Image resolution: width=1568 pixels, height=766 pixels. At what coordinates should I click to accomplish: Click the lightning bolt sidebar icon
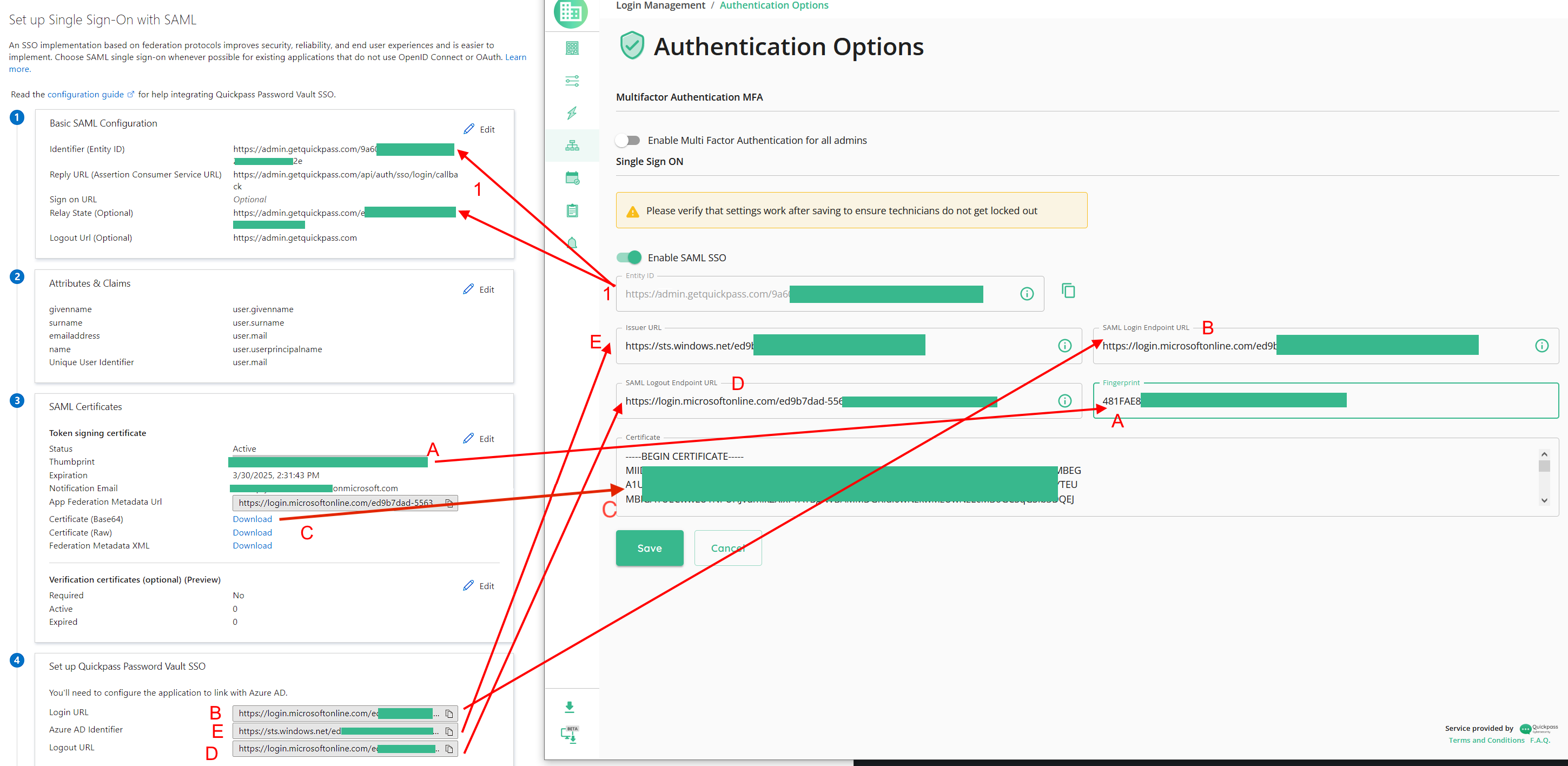click(x=572, y=113)
